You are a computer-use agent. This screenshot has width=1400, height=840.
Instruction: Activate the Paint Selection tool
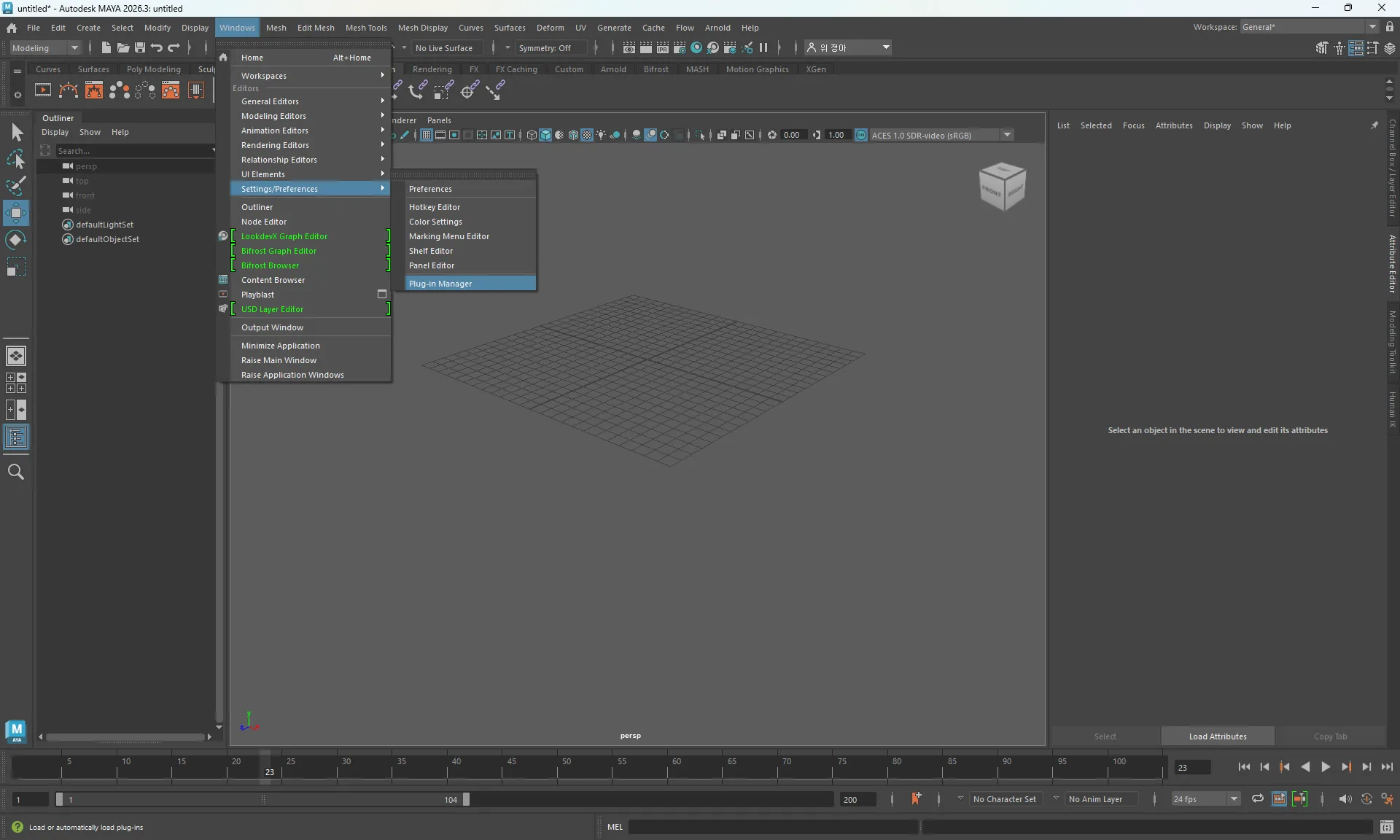[x=16, y=186]
